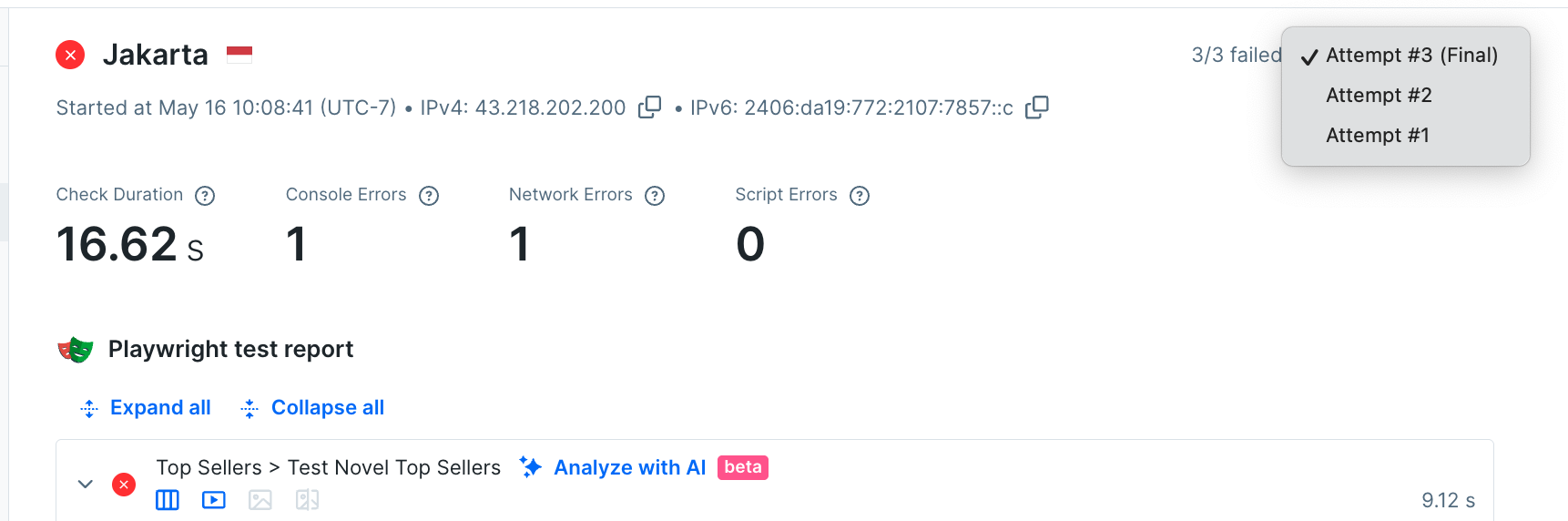Copy the IPv6 address
1568x521 pixels.
click(1036, 107)
